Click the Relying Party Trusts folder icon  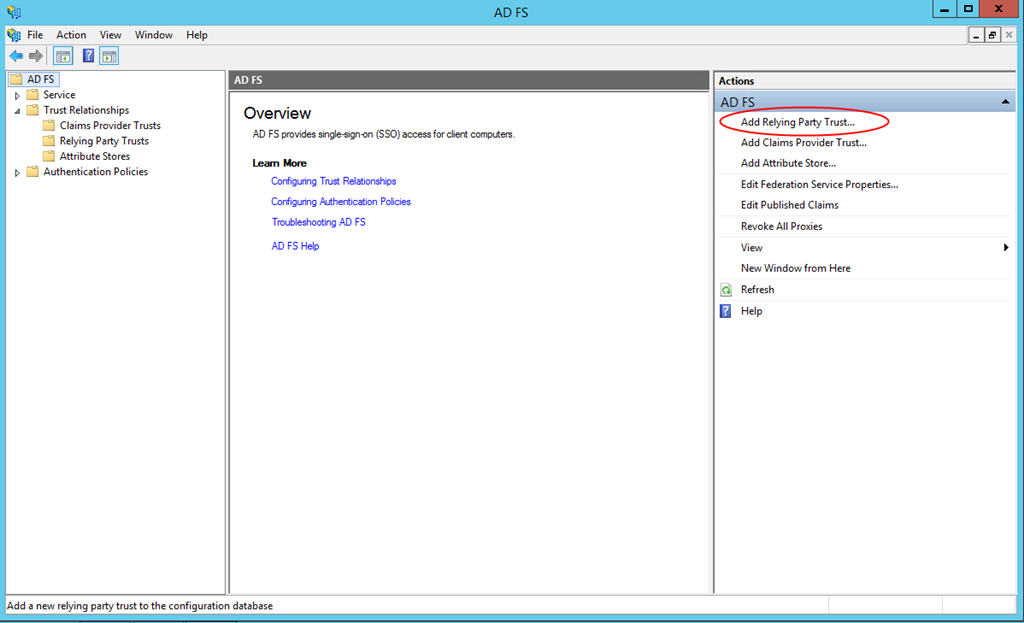(49, 140)
